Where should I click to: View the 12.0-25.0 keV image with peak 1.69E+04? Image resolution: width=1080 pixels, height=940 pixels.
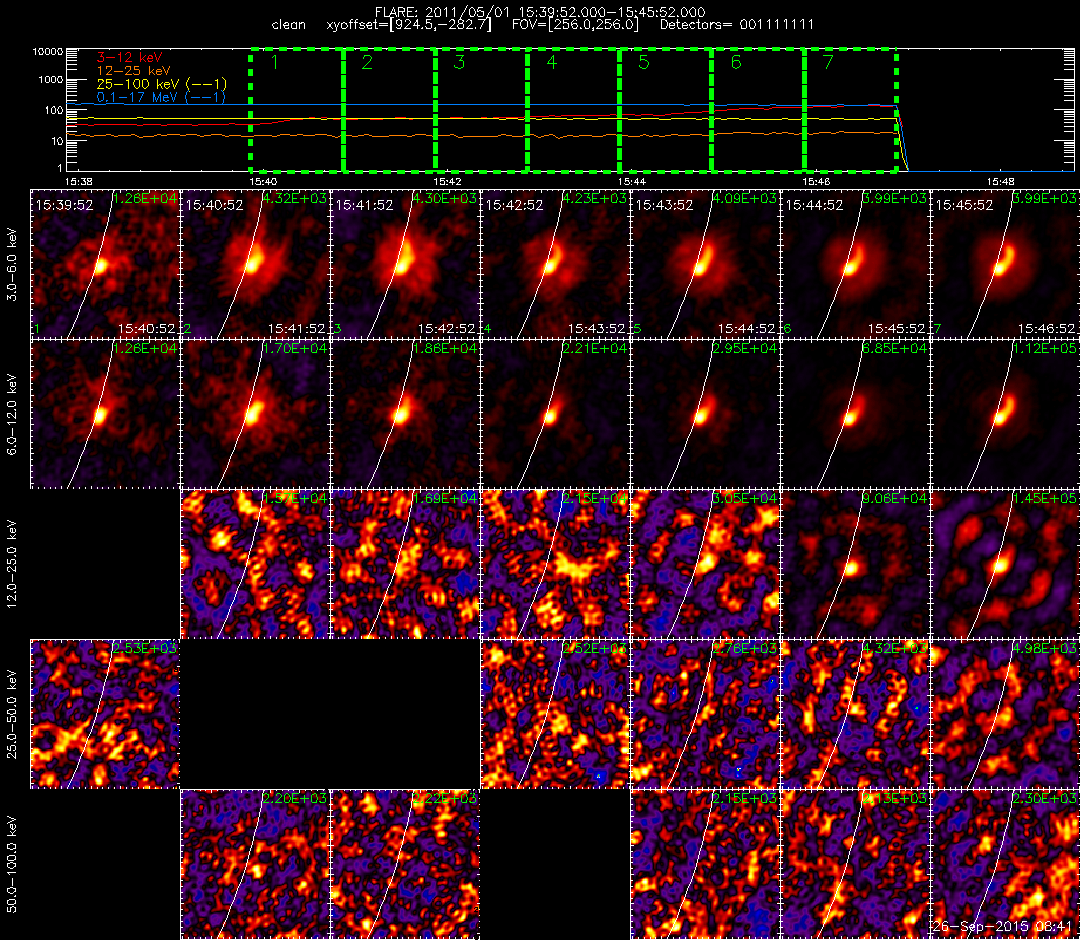(405, 564)
